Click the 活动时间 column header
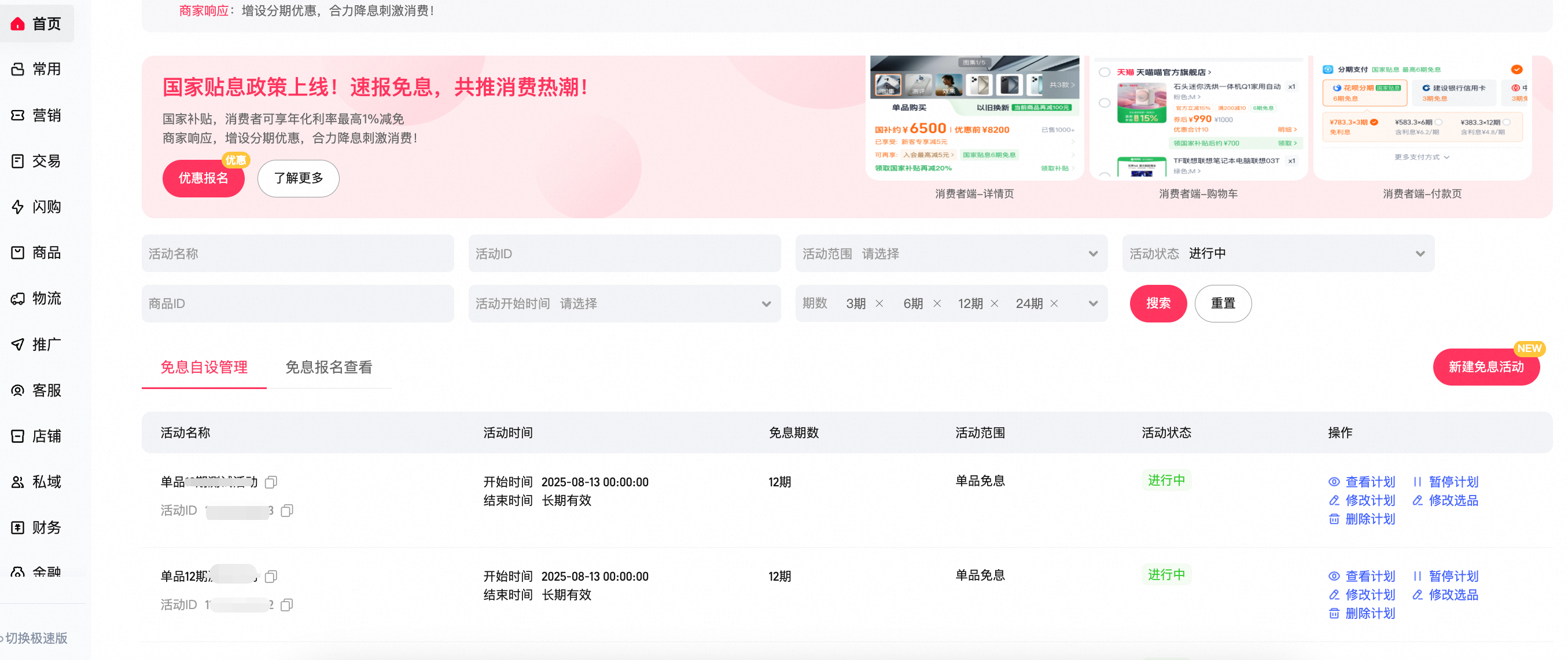The image size is (1568, 660). [508, 433]
